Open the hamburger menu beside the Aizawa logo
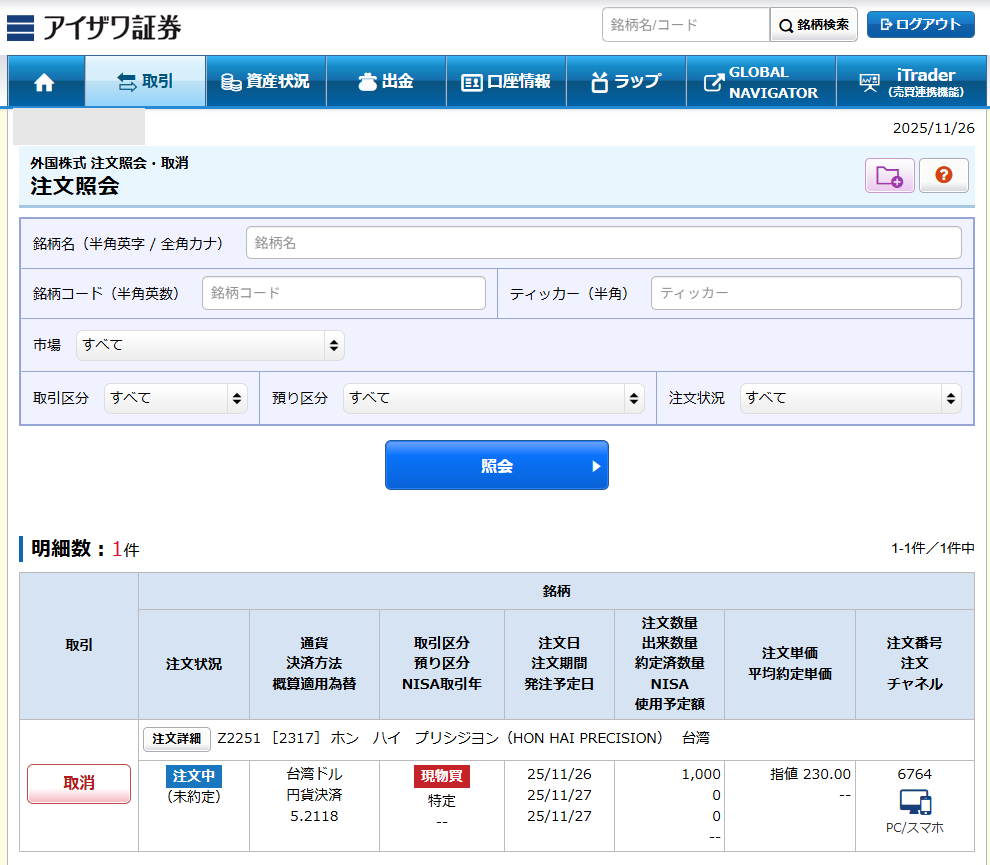This screenshot has height=865, width=990. pyautogui.click(x=20, y=27)
